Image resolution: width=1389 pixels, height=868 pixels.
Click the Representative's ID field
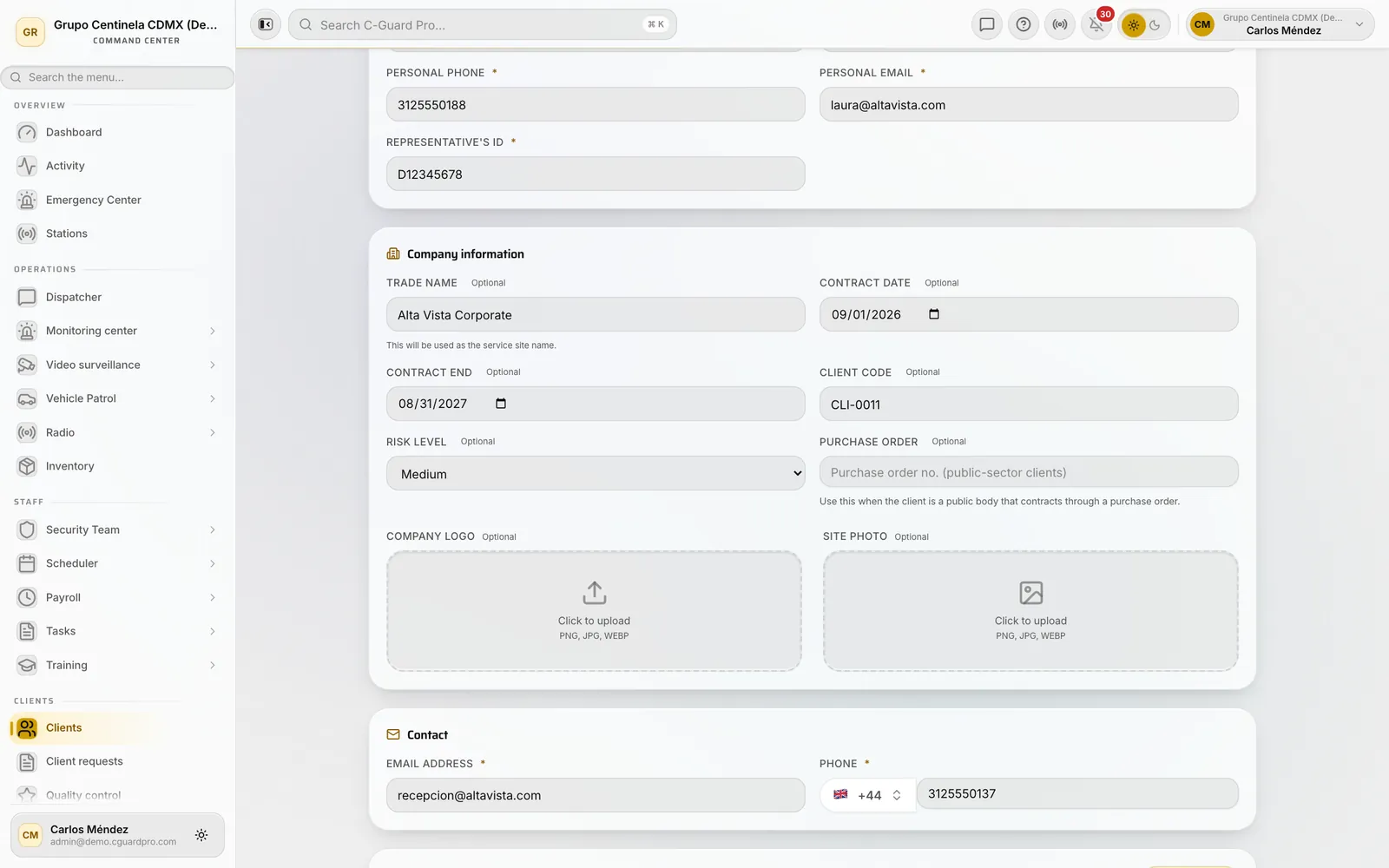point(596,174)
